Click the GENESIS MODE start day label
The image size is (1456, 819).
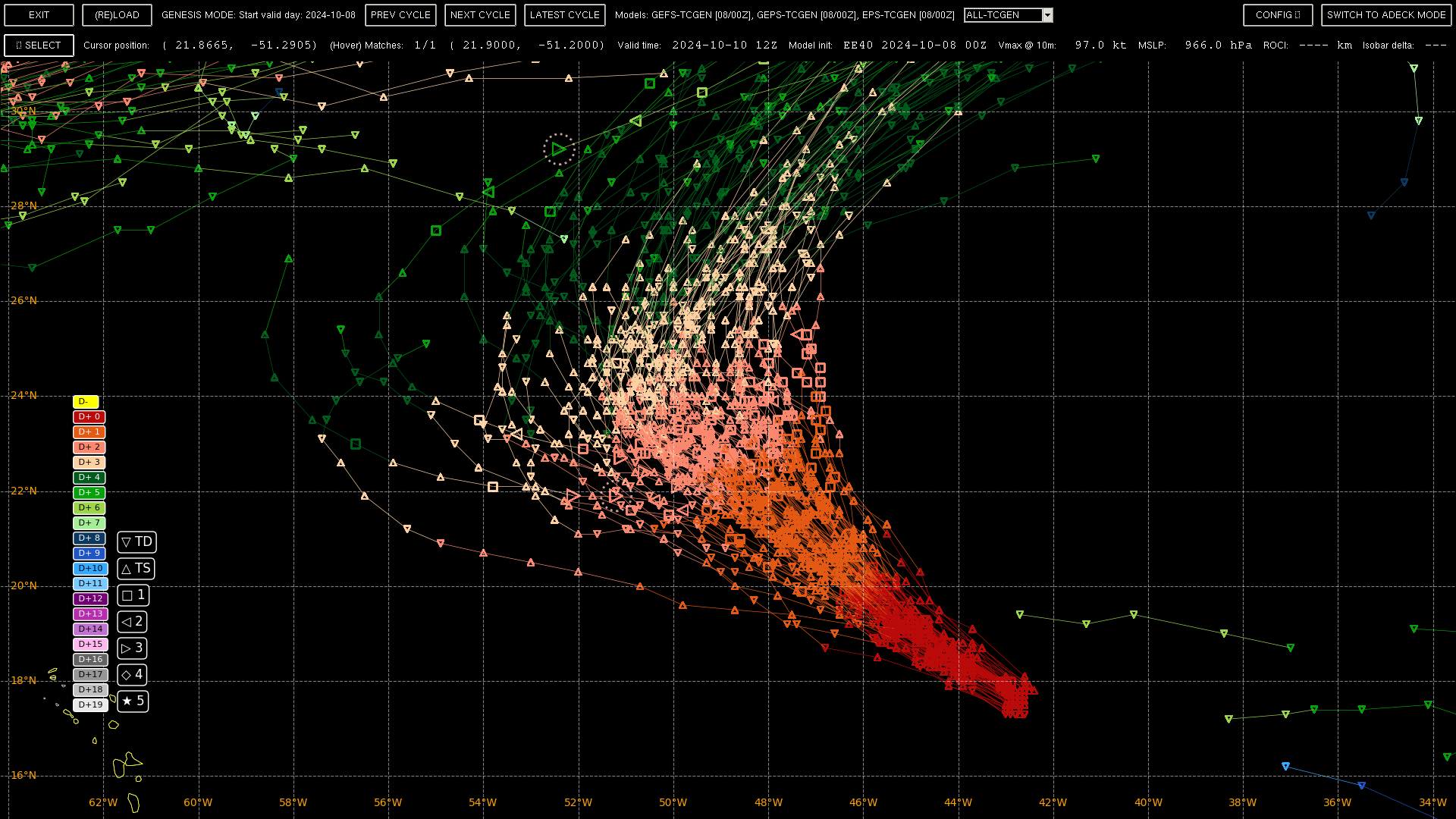(x=259, y=15)
